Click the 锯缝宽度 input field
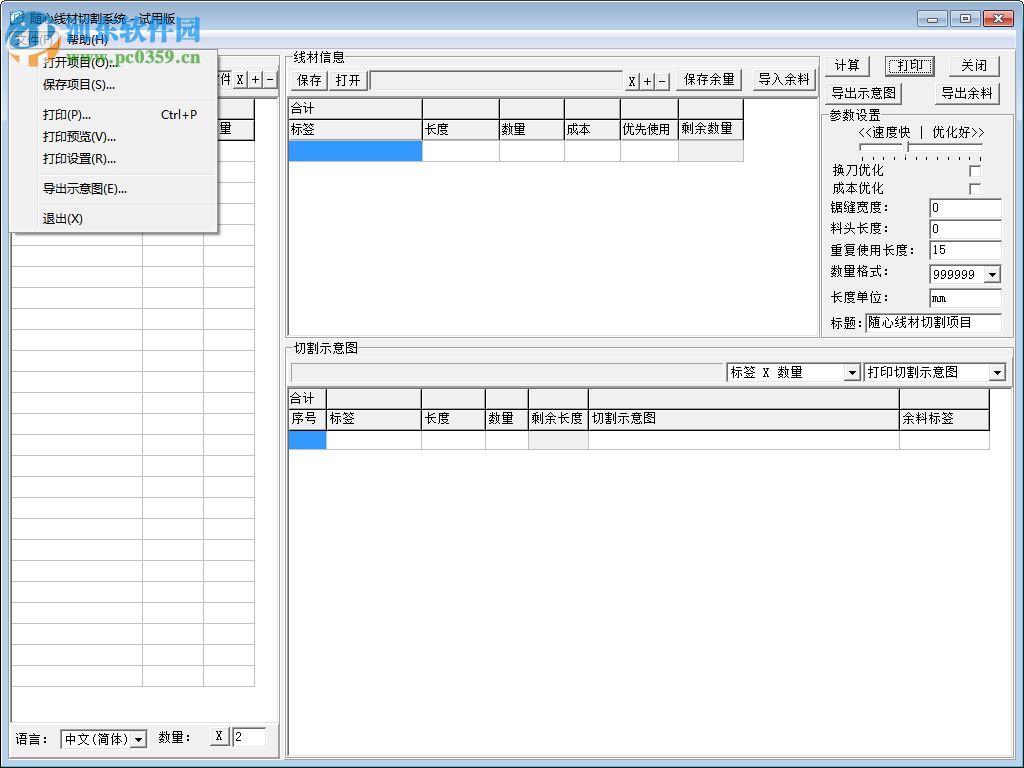 (965, 208)
